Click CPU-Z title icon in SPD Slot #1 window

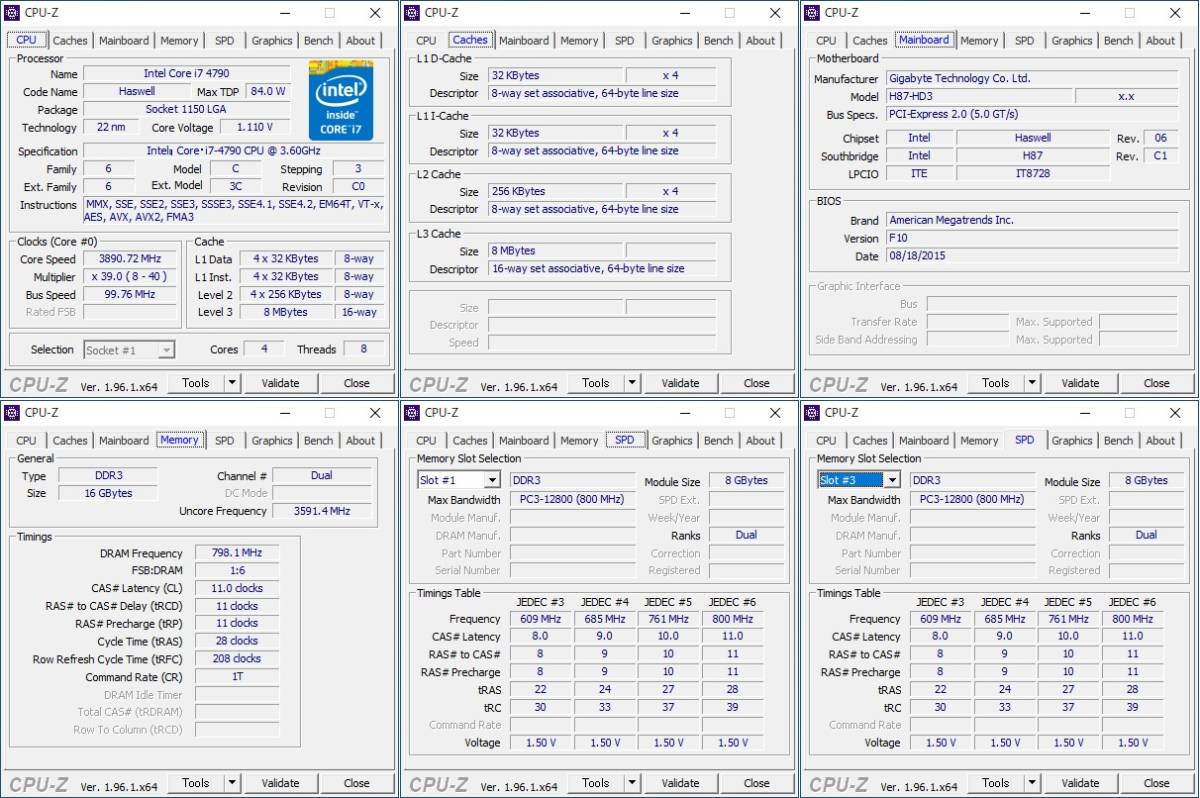tap(413, 413)
